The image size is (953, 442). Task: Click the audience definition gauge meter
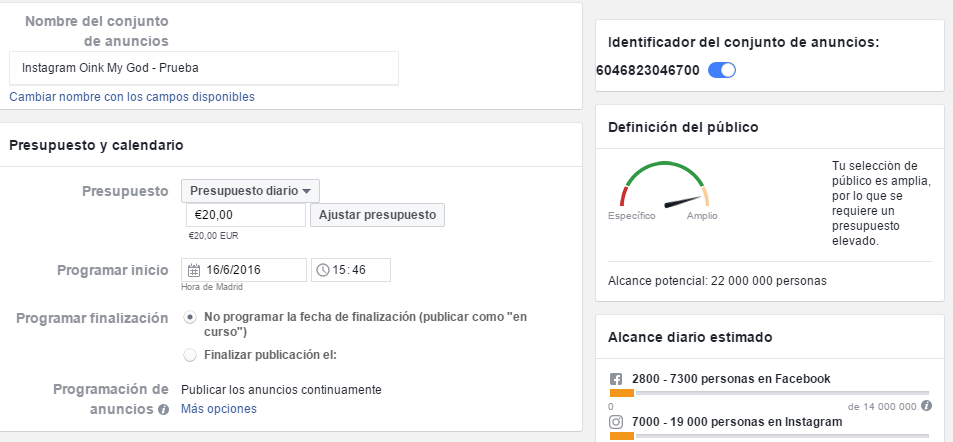coord(663,186)
